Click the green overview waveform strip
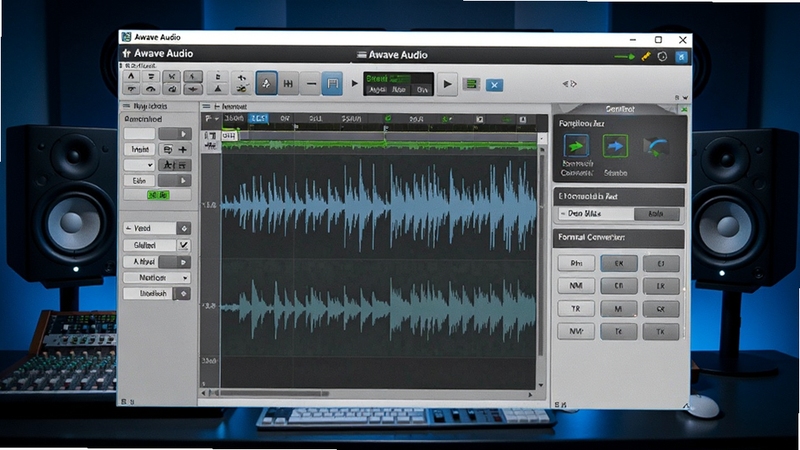Screen dimensions: 800x450 379,146
